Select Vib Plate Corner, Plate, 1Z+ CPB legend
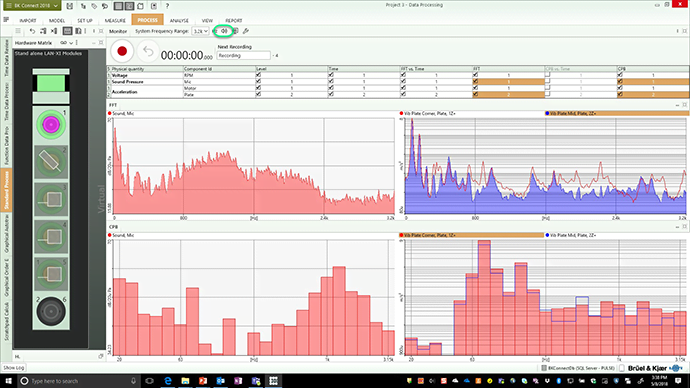690x388 pixels. (x=471, y=235)
